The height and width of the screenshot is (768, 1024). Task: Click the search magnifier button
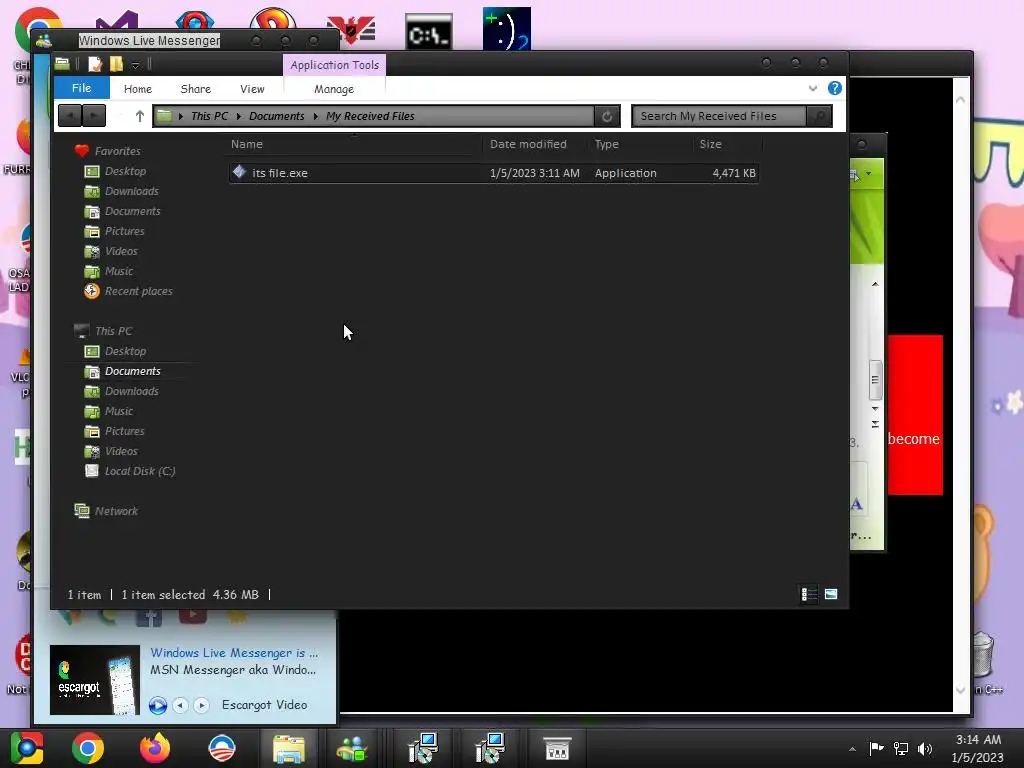point(819,116)
